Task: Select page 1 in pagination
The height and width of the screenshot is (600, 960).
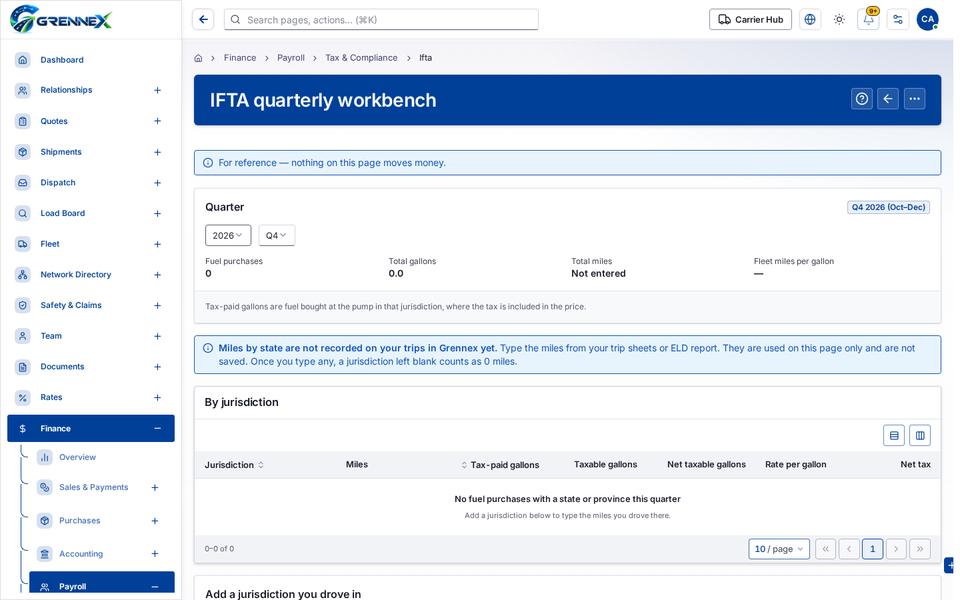Action: pyautogui.click(x=872, y=549)
